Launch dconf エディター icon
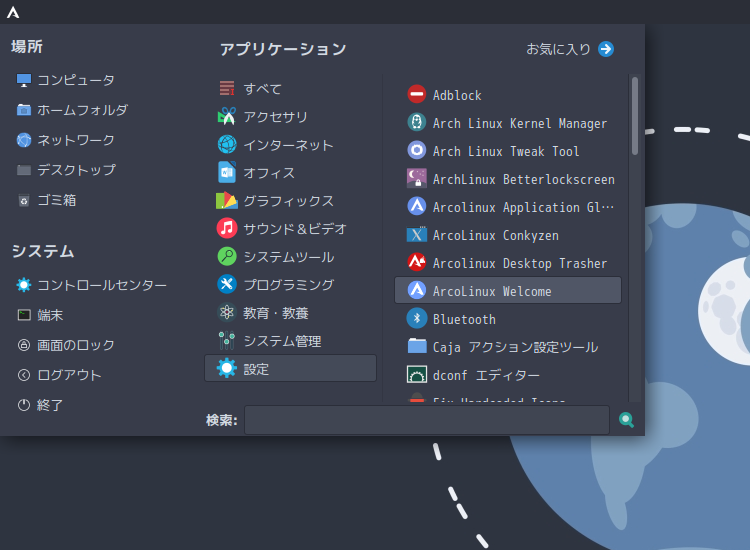Image resolution: width=750 pixels, height=550 pixels. [x=417, y=374]
